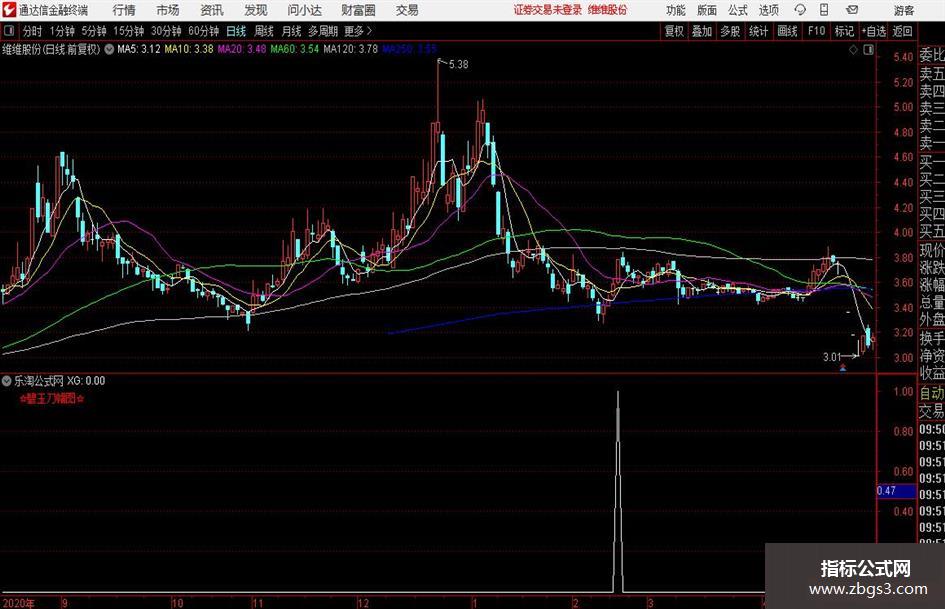Open the 公式 menu
Viewport: 945px width, 609px height.
737,10
